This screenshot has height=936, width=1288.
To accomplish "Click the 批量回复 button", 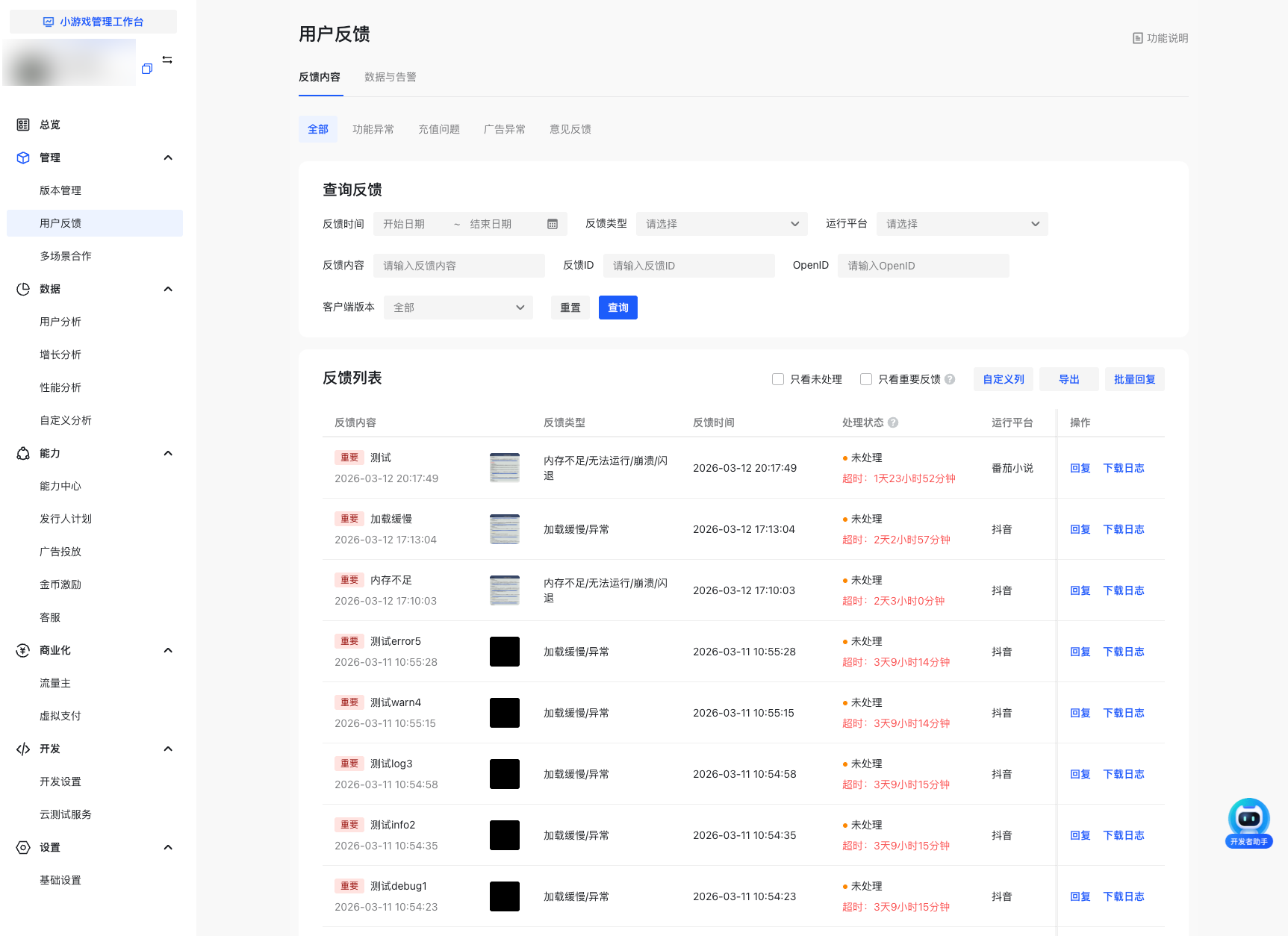I will [1134, 379].
